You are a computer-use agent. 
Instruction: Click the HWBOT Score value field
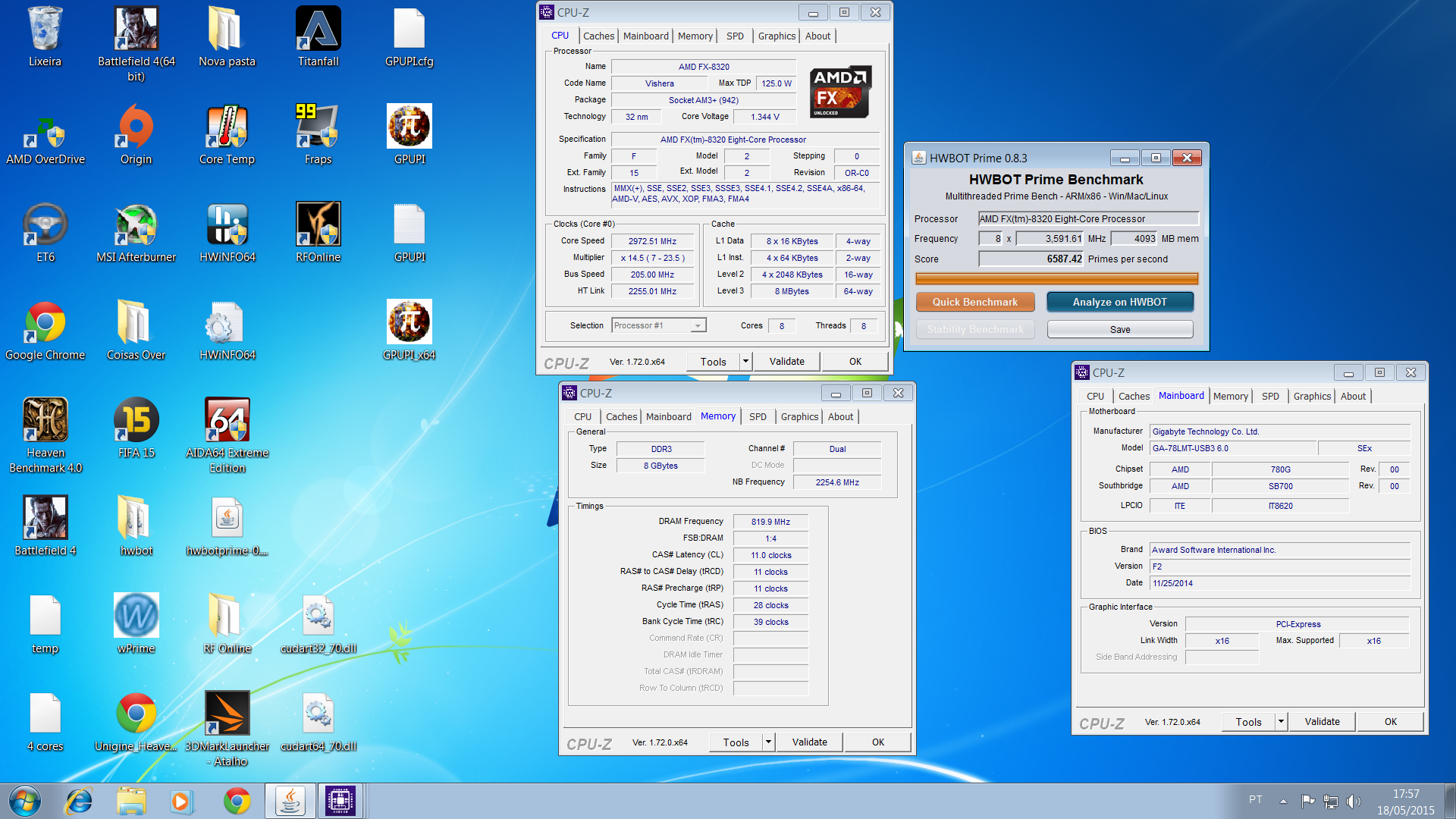[x=1031, y=259]
